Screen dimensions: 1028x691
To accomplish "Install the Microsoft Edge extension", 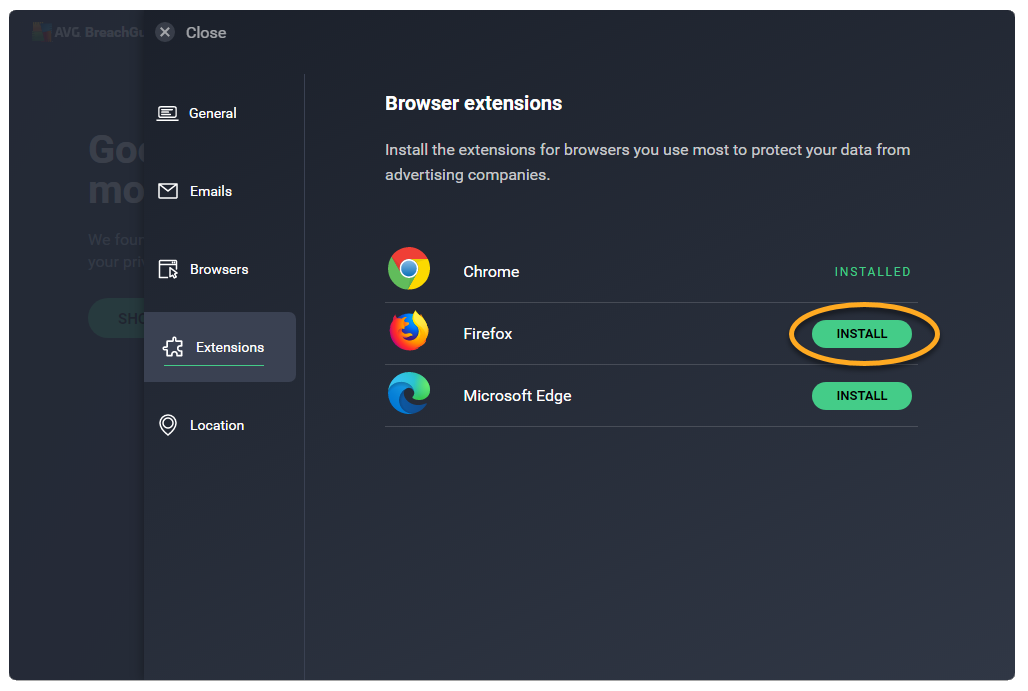I will (x=861, y=396).
